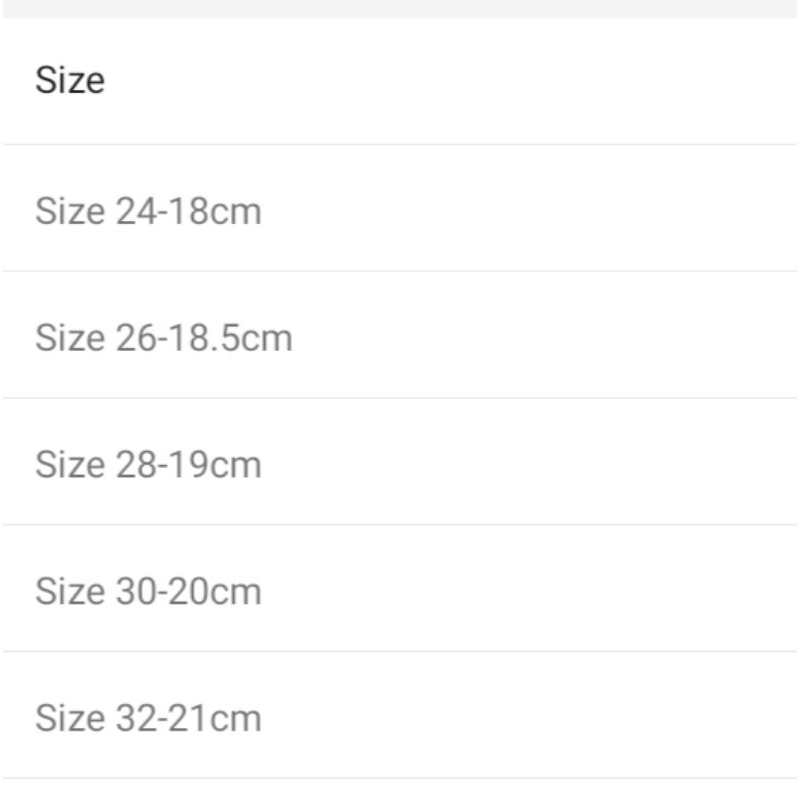Click the "Size 26-18.5cm" text
800x800 pixels.
click(164, 338)
